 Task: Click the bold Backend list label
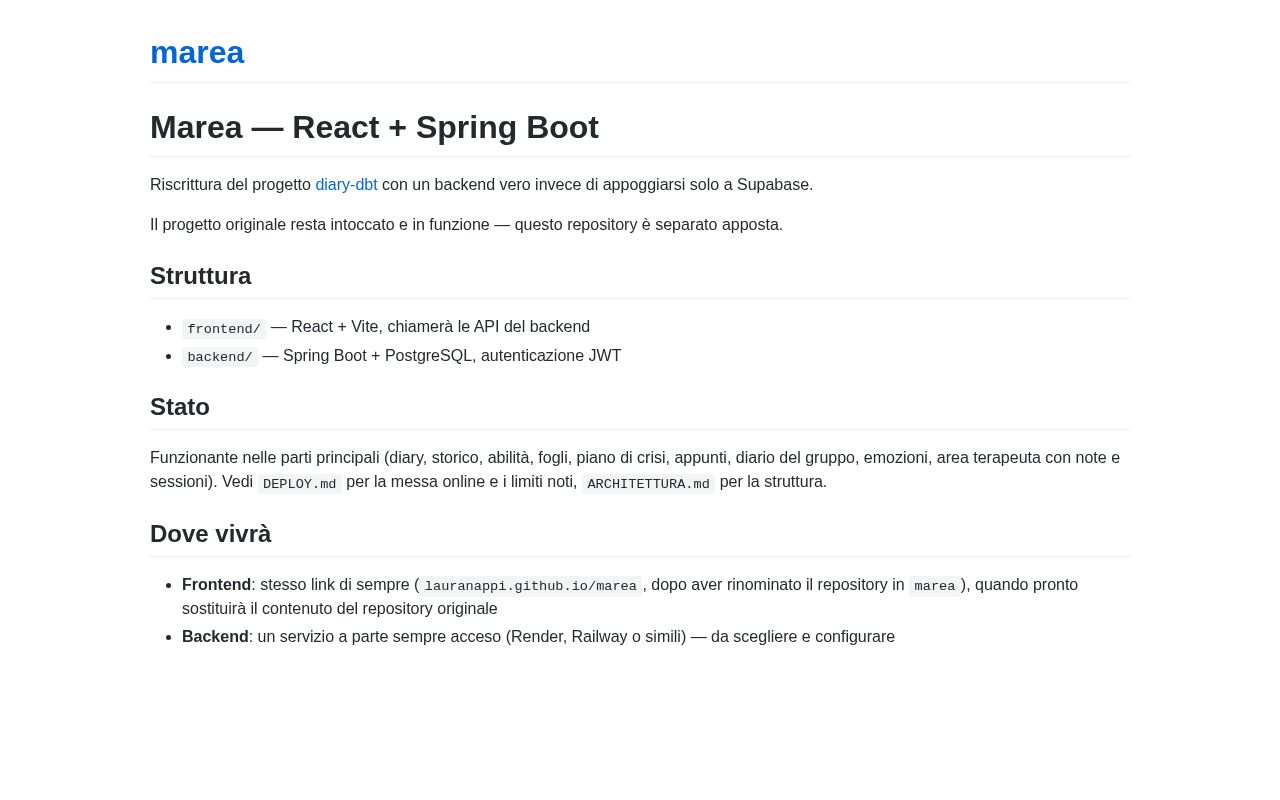(215, 637)
